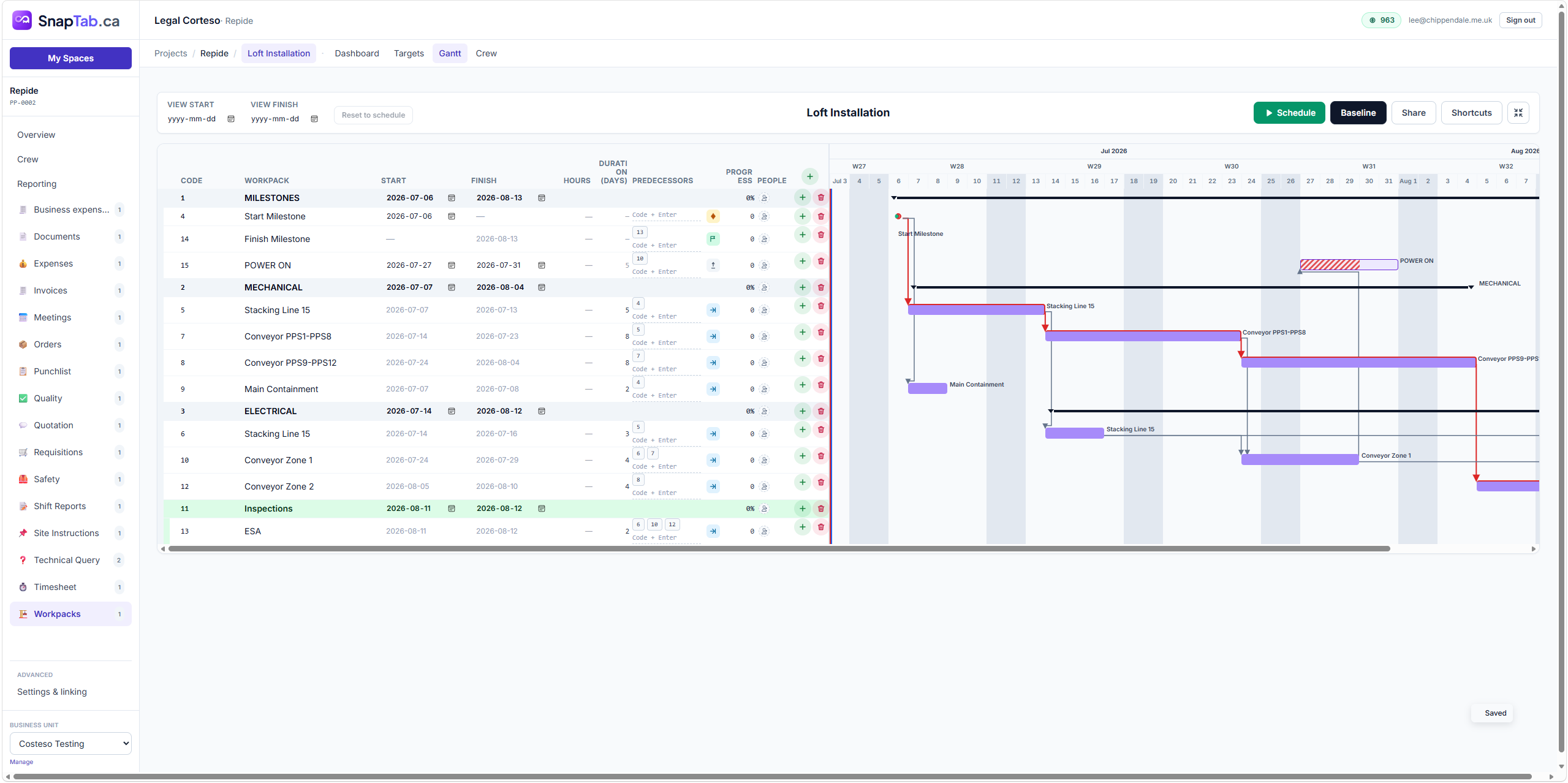1568x783 pixels.
Task: Click the Share button
Action: 1413,113
